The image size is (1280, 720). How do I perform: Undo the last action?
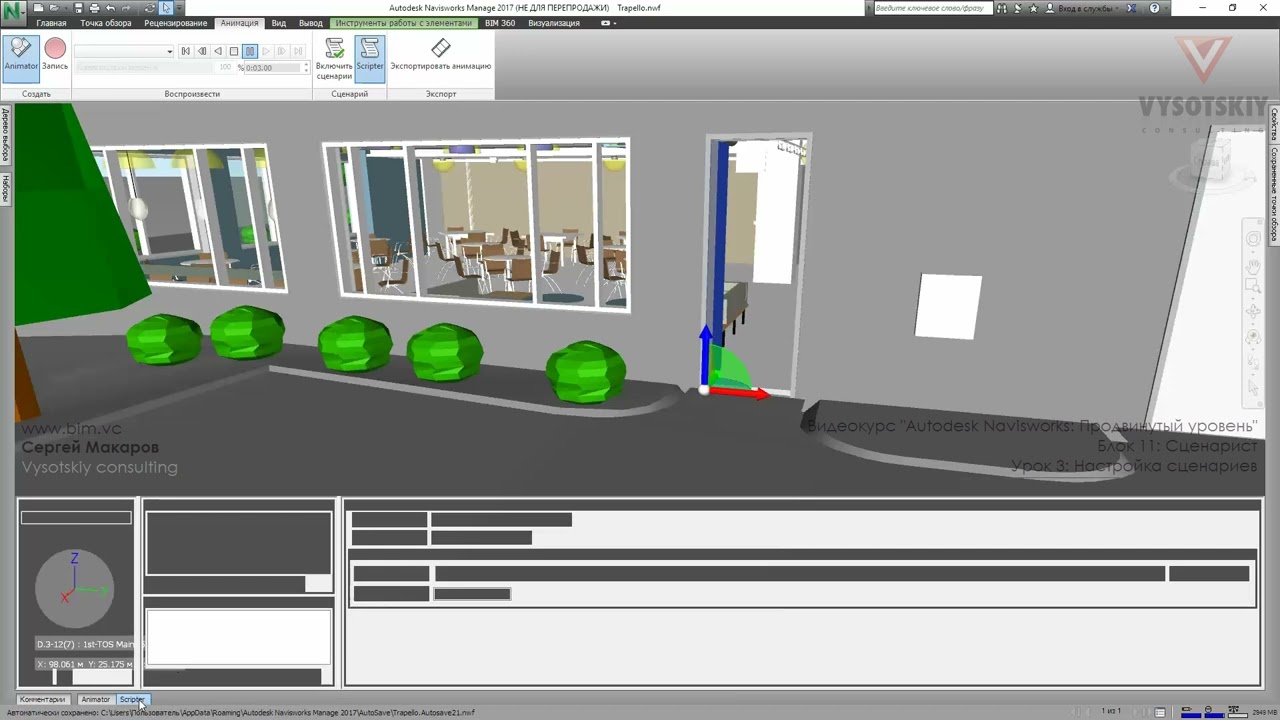[111, 8]
